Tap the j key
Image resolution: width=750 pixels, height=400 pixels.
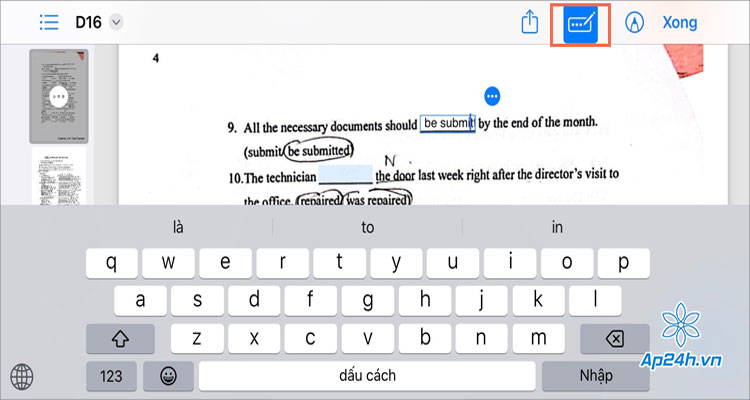tap(482, 301)
